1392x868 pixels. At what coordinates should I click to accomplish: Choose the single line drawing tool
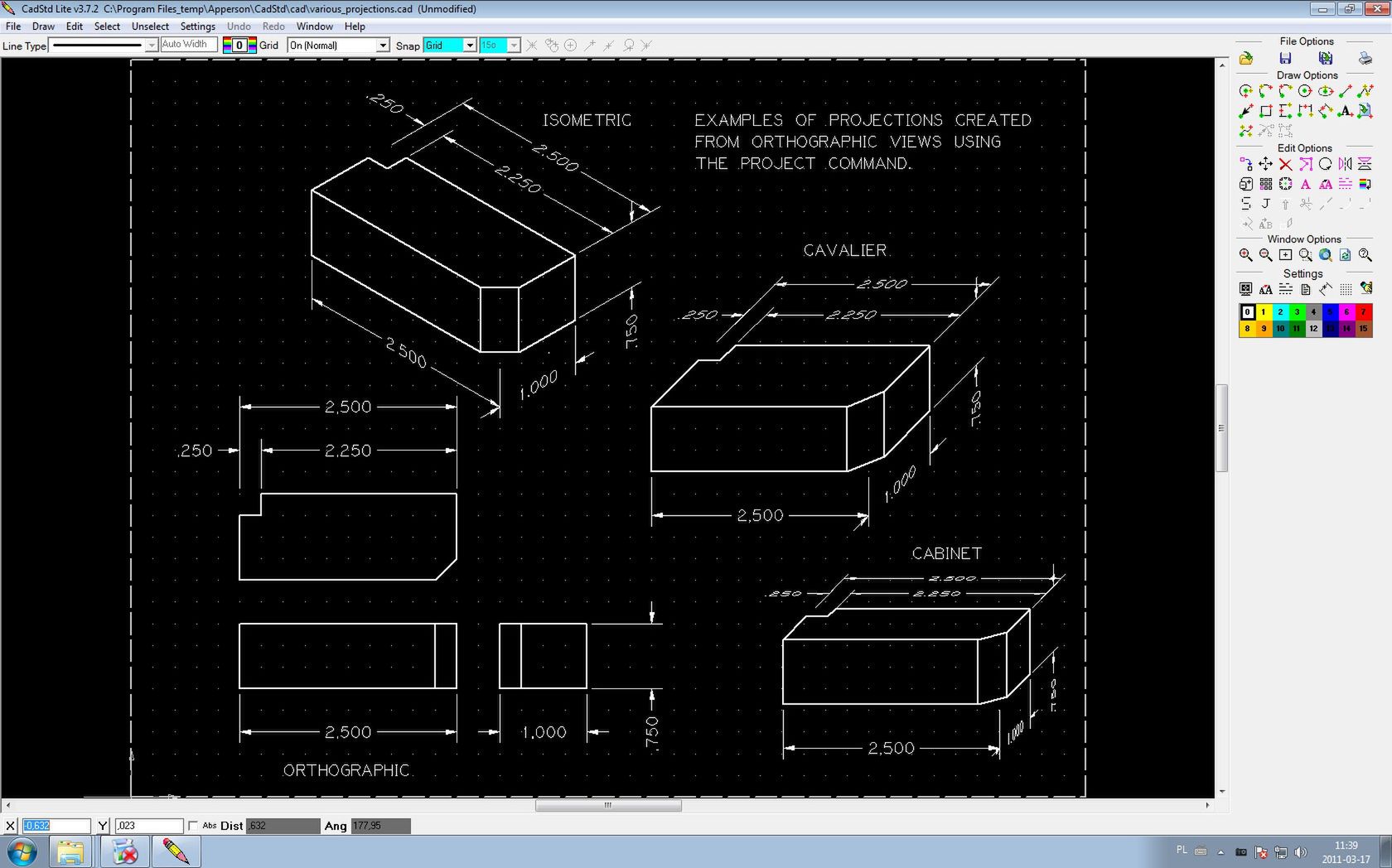(1345, 91)
